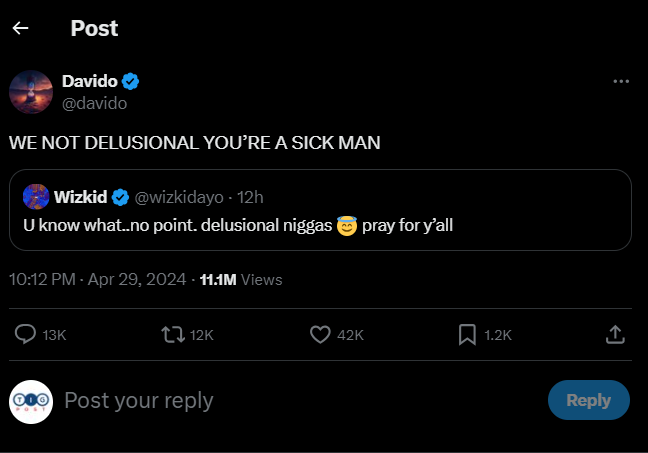Click the back arrow icon
Viewport: 648px width, 453px height.
(20, 28)
